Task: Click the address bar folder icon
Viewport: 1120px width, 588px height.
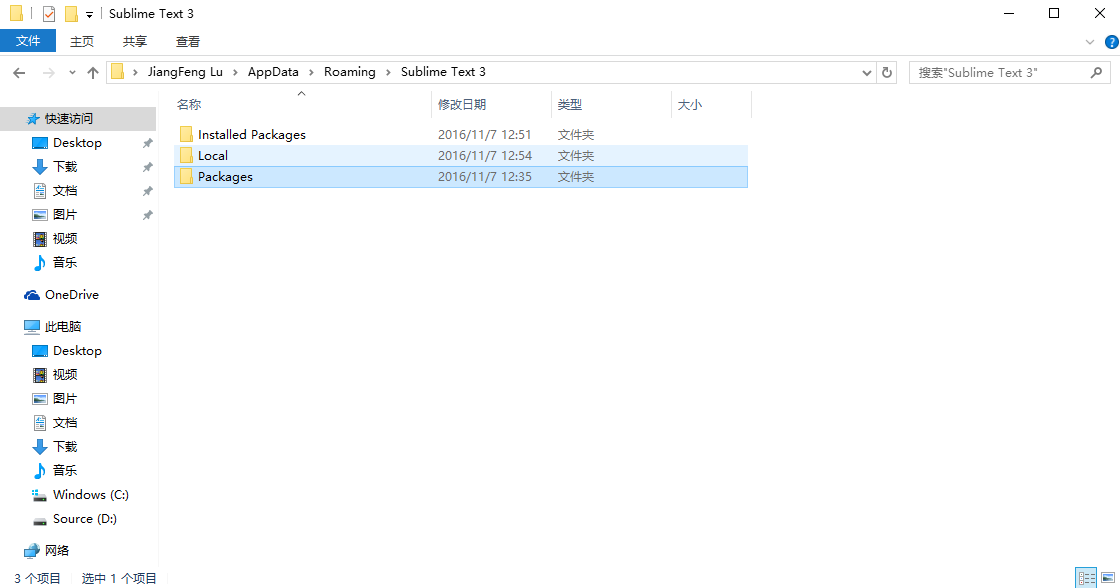Action: click(118, 71)
